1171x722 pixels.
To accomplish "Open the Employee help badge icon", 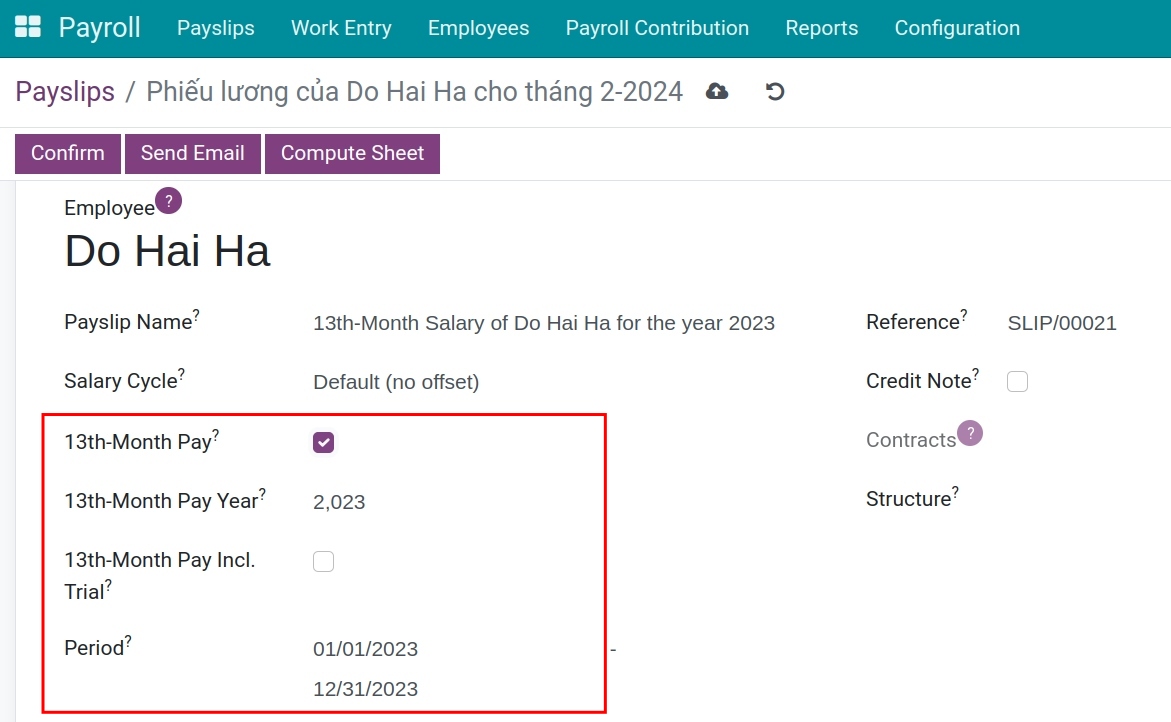I will click(169, 201).
